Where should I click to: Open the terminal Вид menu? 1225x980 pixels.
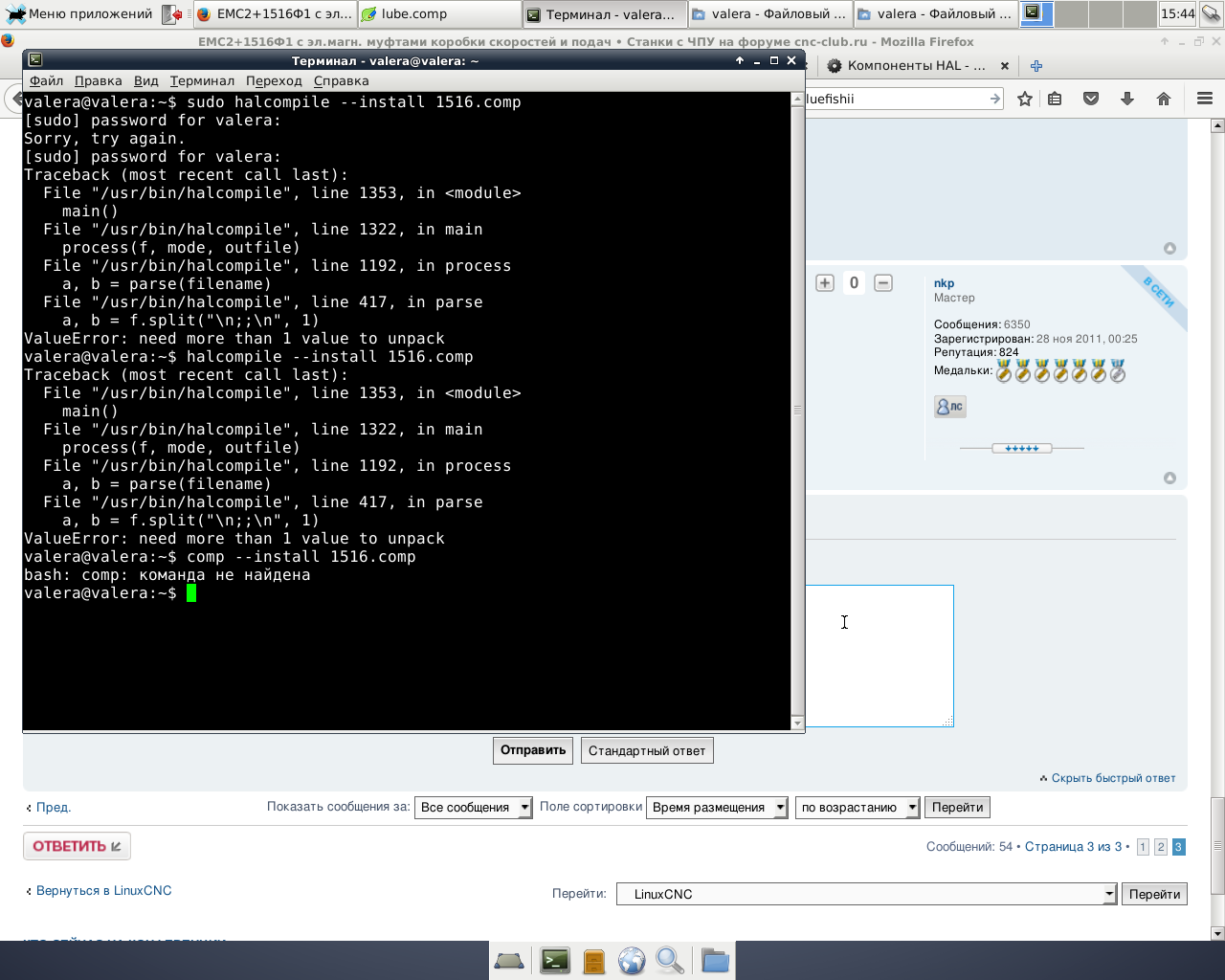tap(145, 81)
